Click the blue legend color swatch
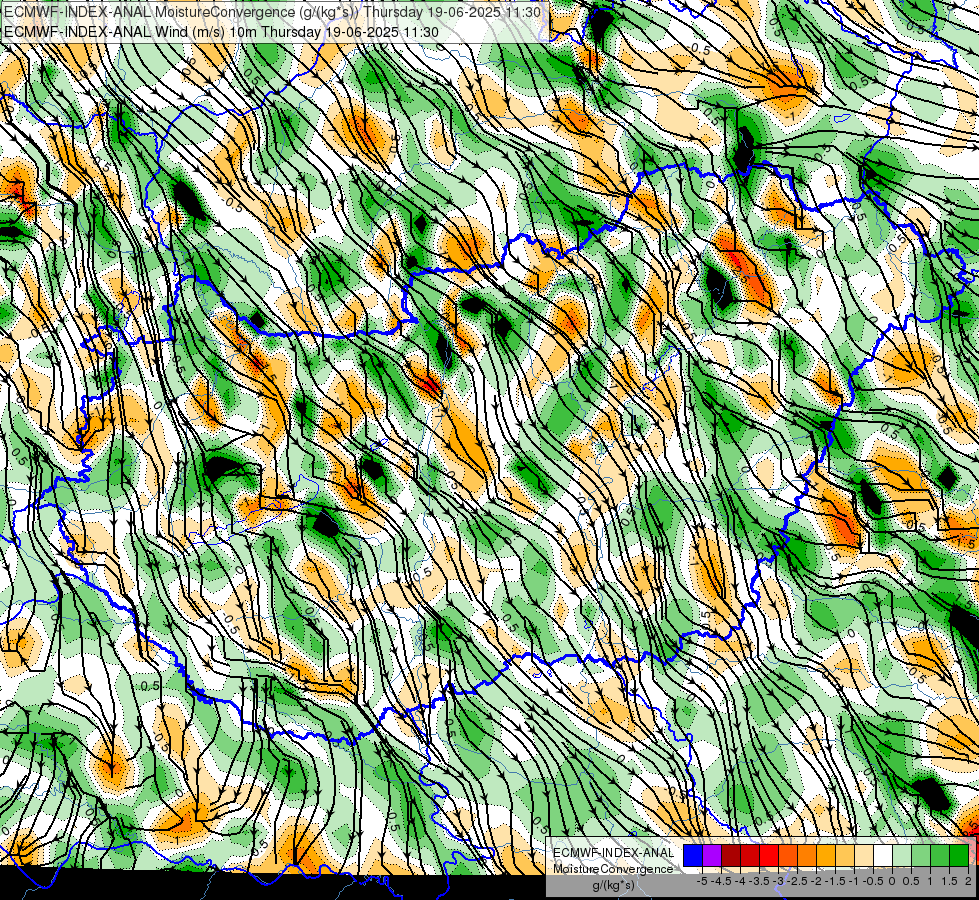Screen dimensions: 979x900 click(x=693, y=855)
